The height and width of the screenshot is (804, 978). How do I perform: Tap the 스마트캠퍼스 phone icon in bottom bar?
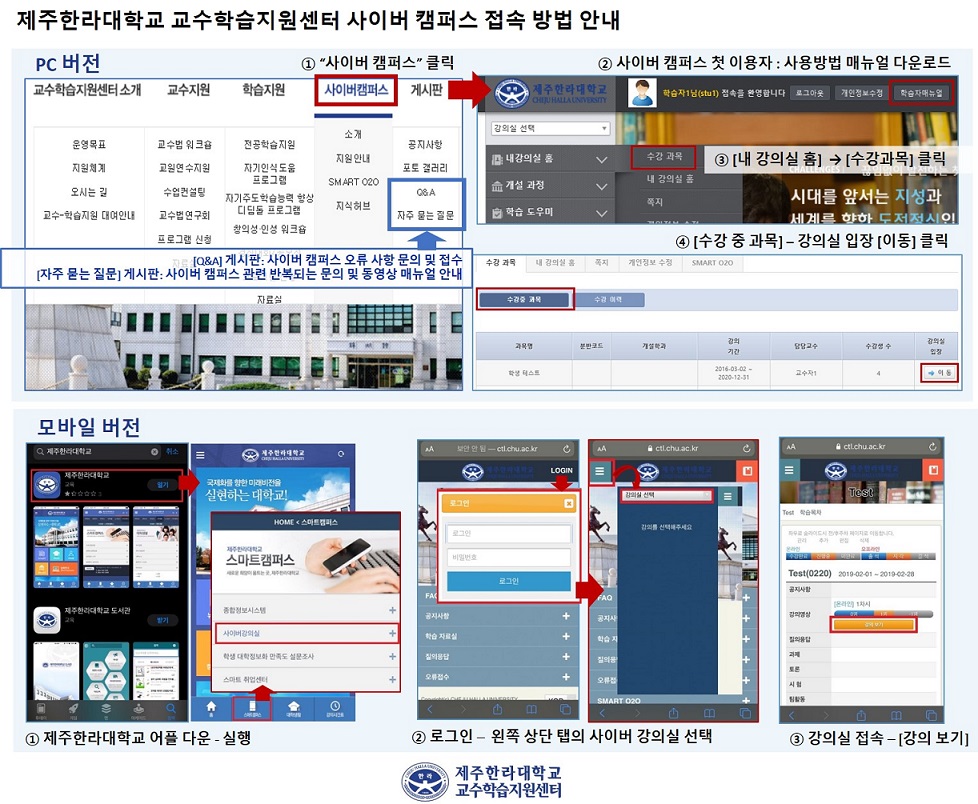(252, 709)
